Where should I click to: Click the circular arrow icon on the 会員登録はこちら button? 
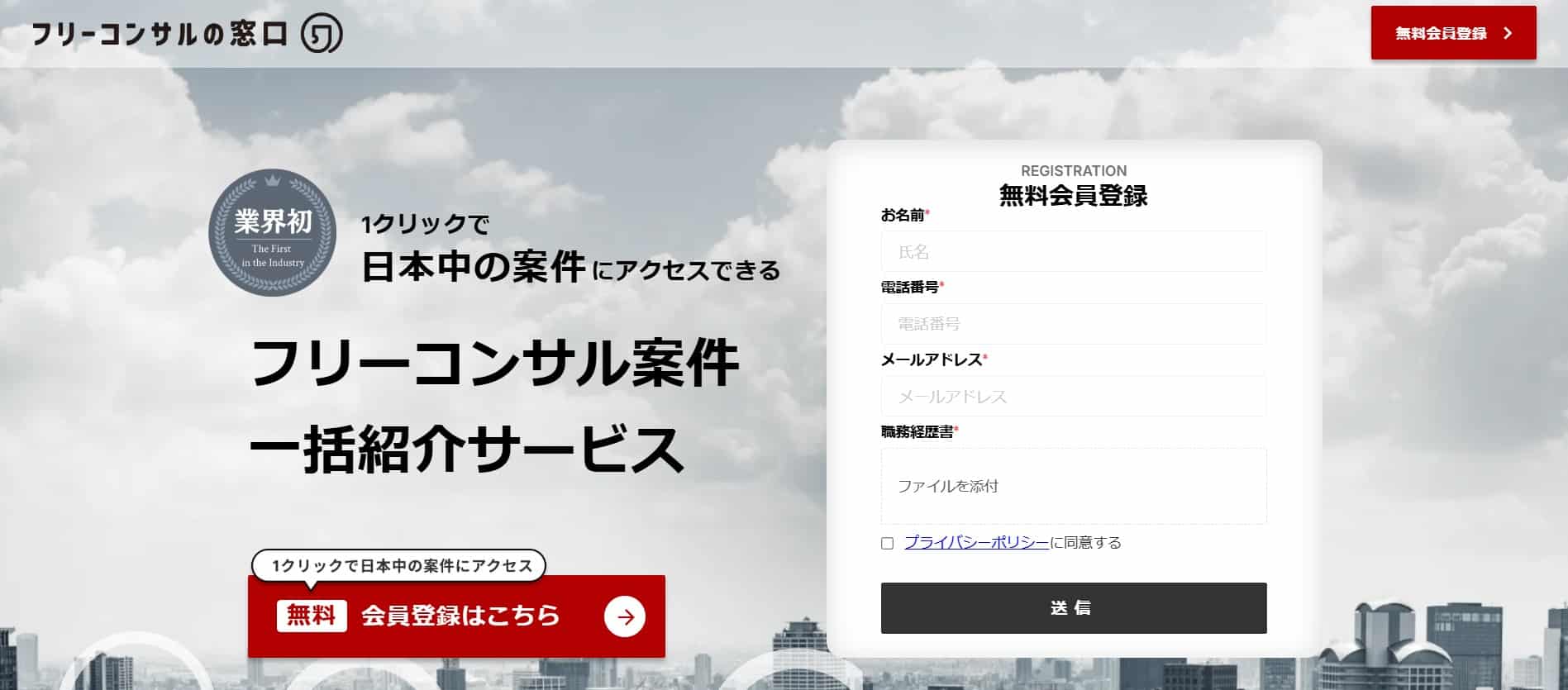pyautogui.click(x=625, y=616)
